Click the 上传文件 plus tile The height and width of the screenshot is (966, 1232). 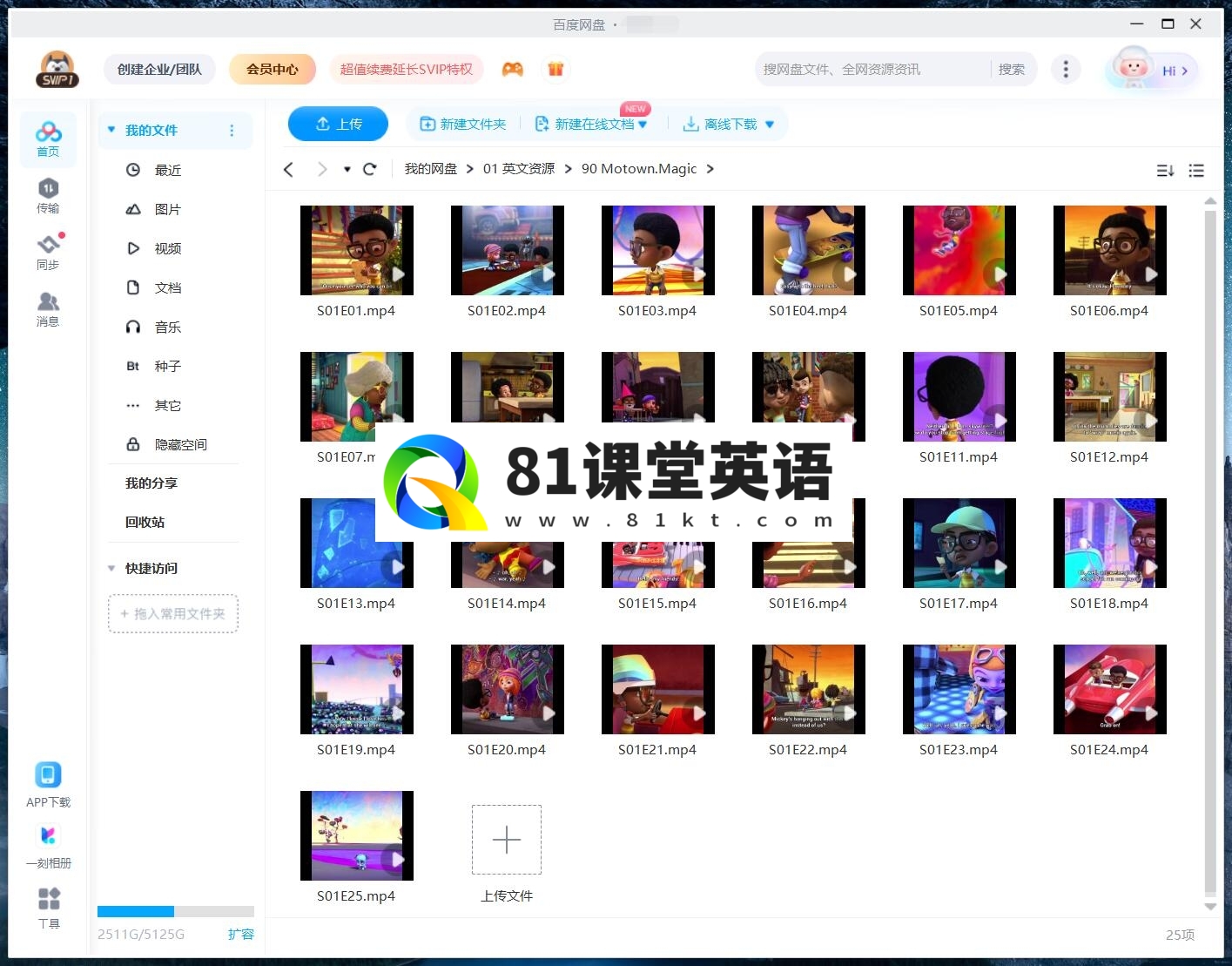click(507, 840)
